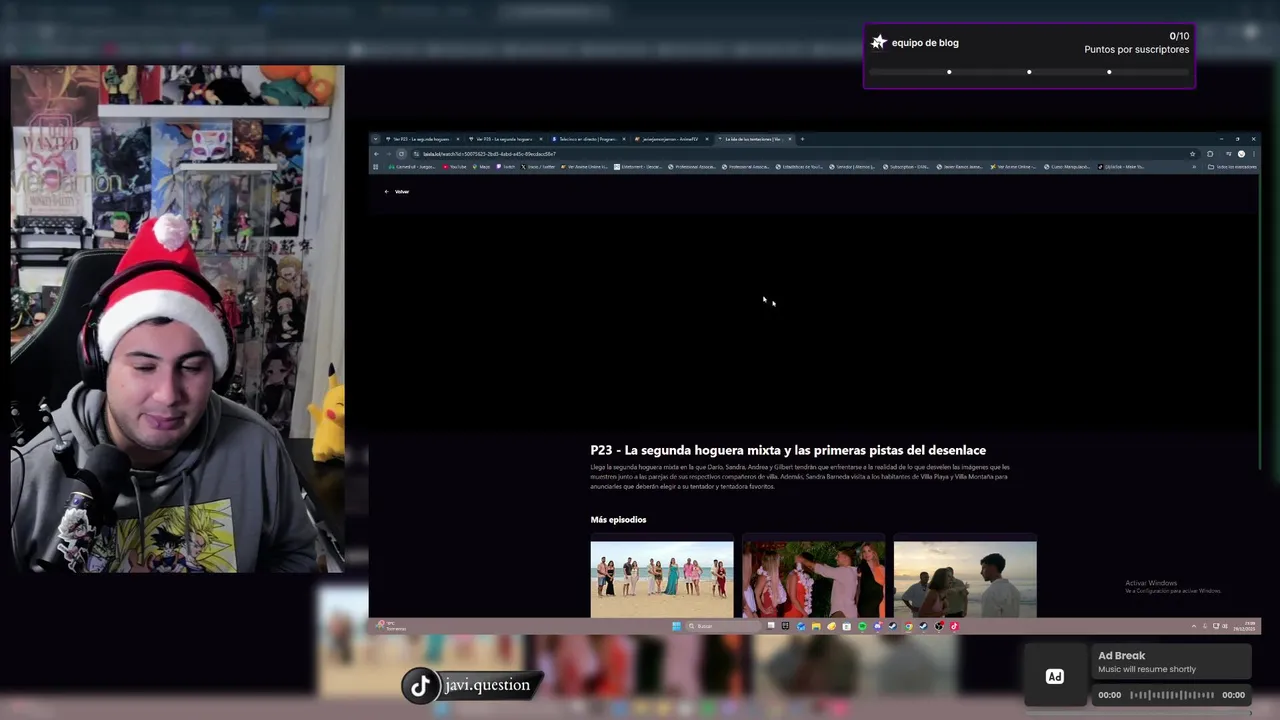Click the equipo de blog goal widget
Viewport: 1280px width, 720px height.
1029,56
